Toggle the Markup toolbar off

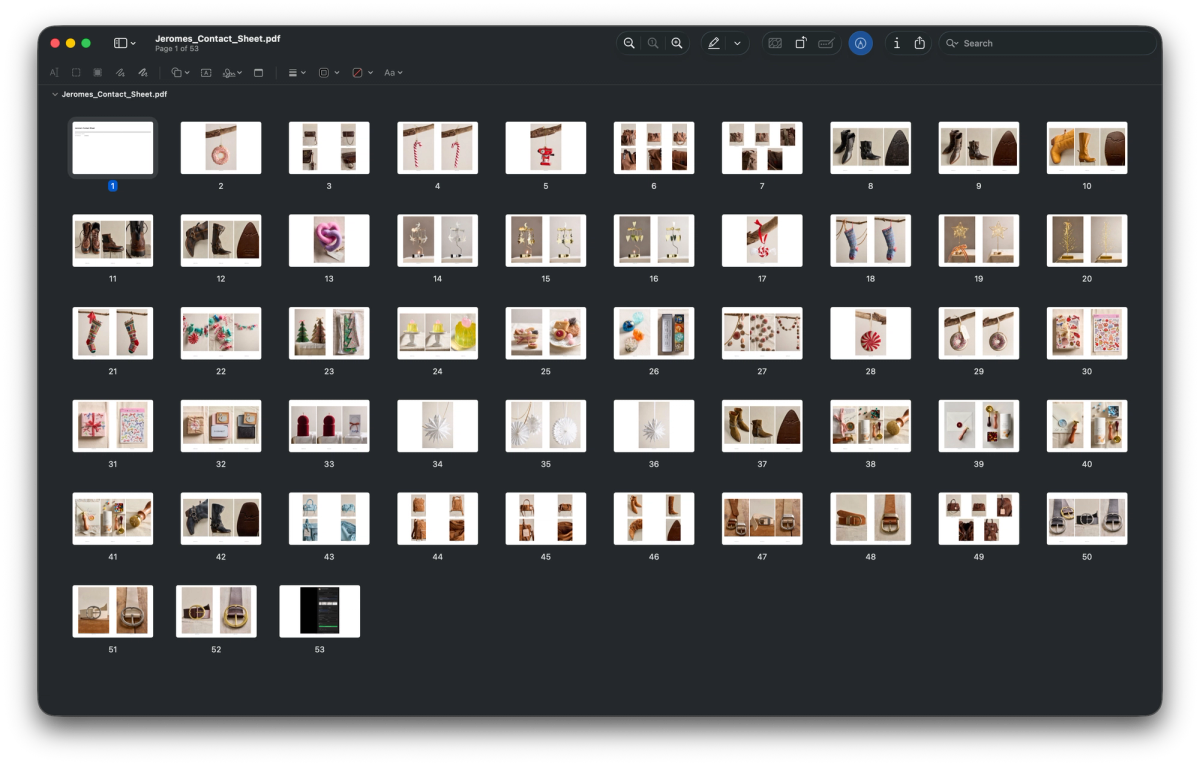click(x=860, y=43)
